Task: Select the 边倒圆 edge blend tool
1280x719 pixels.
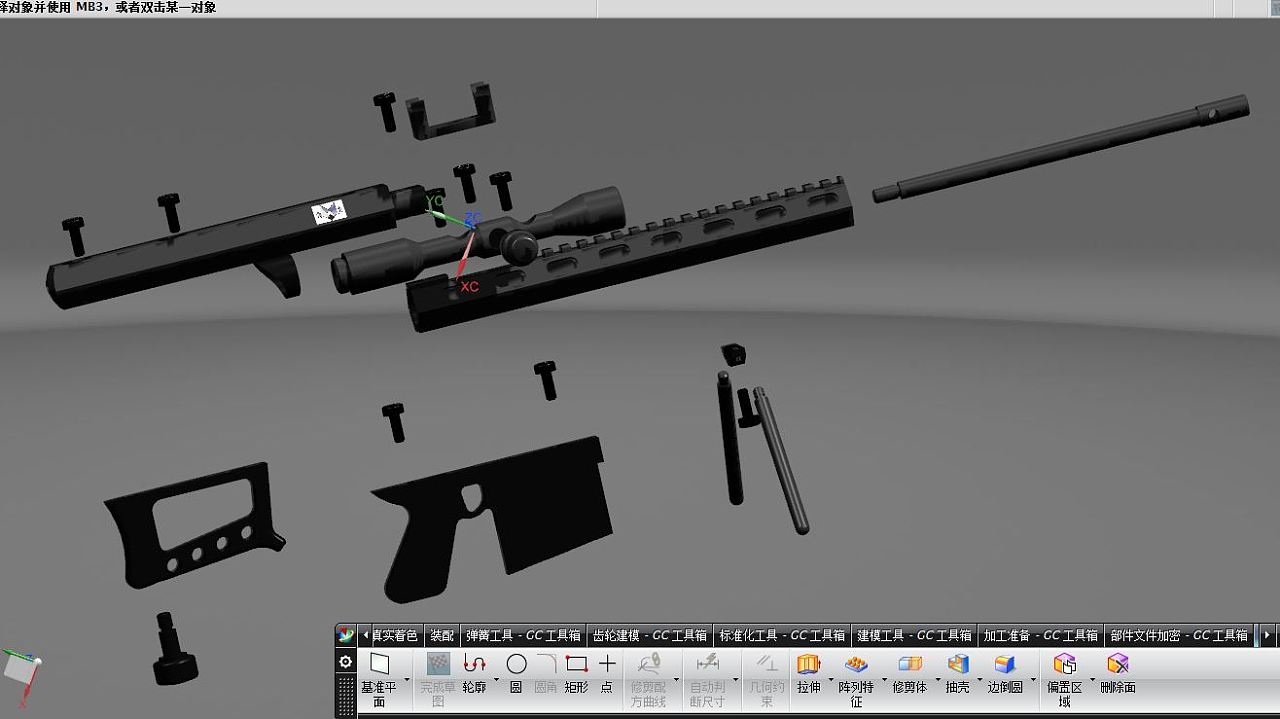Action: coord(1003,670)
